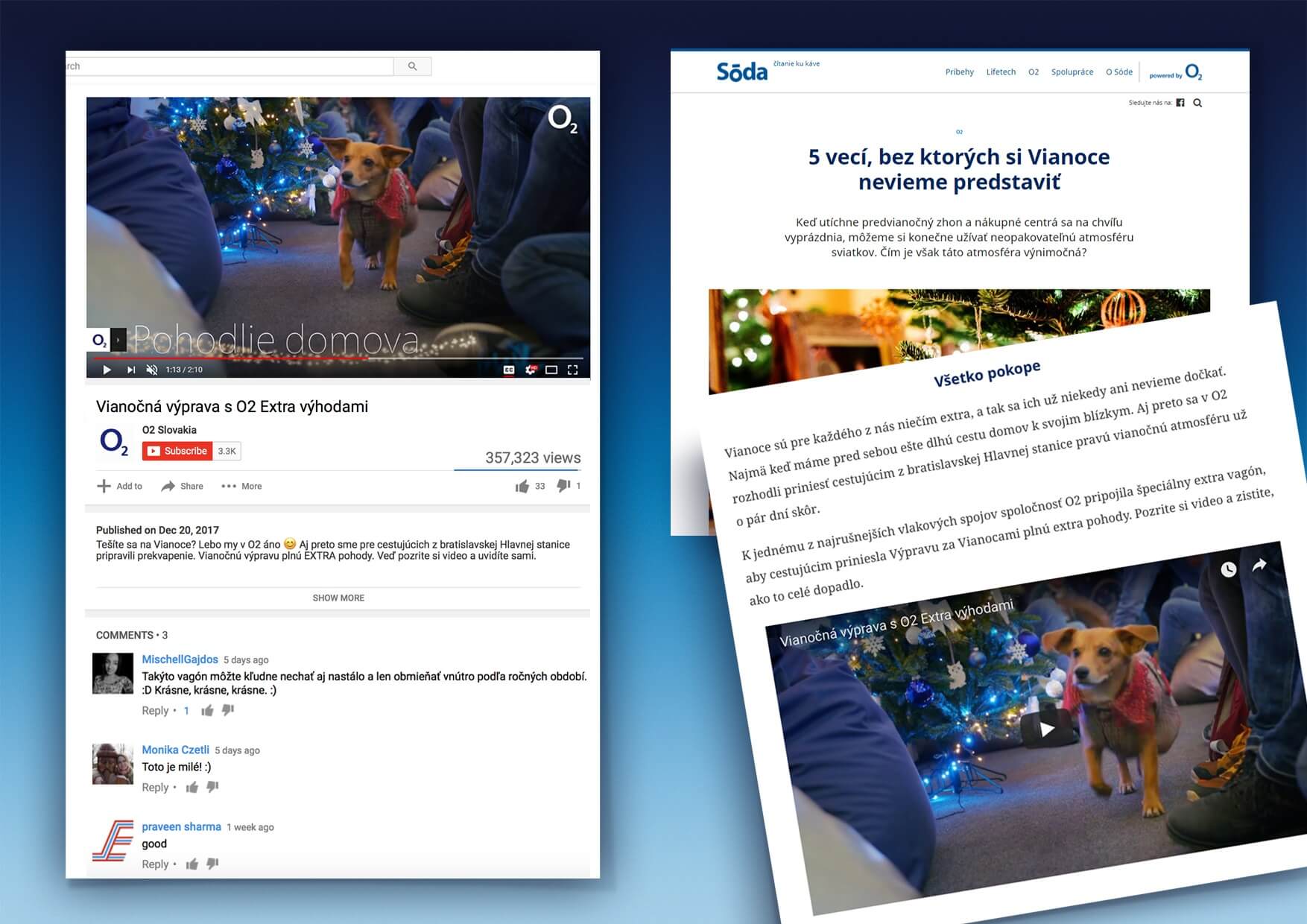Open the Share option below the video
This screenshot has width=1307, height=924.
tap(183, 486)
